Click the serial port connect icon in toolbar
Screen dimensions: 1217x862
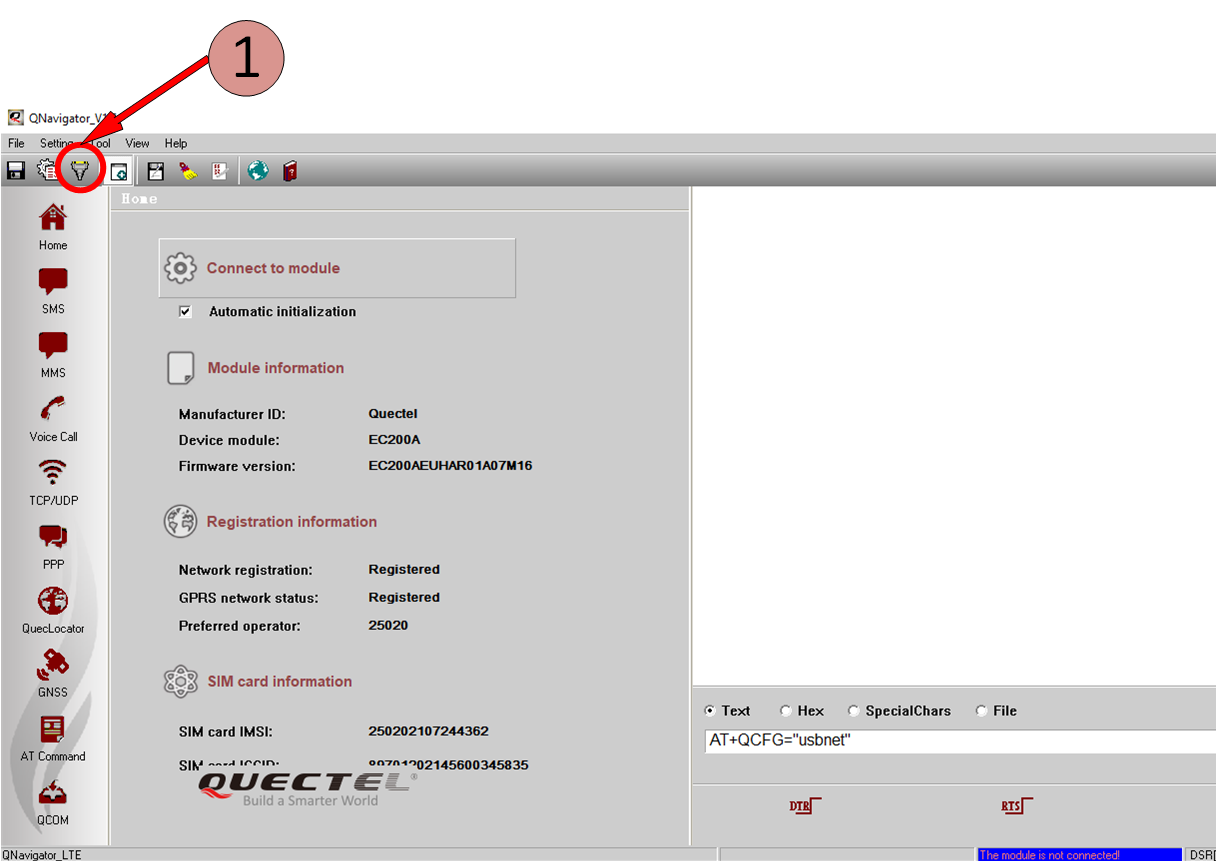click(80, 171)
